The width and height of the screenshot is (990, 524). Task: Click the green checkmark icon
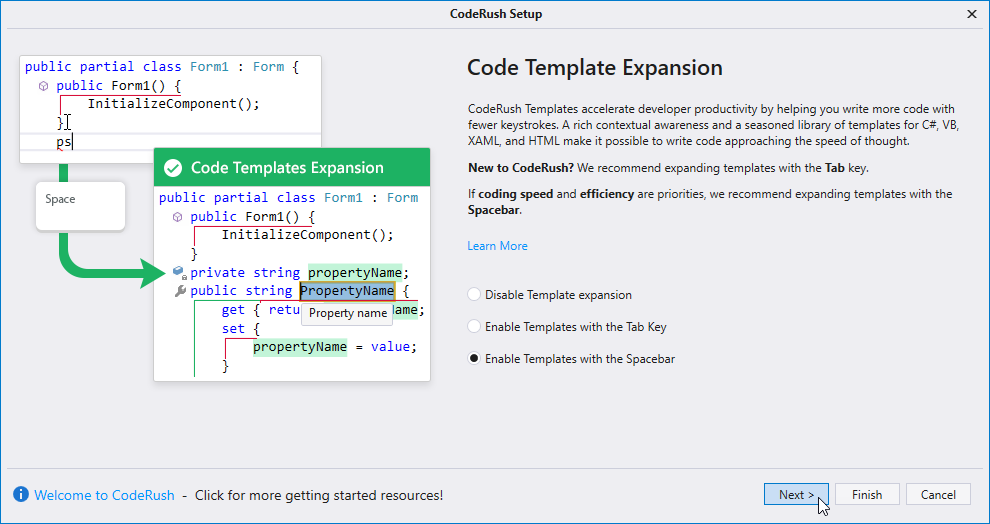[173, 168]
